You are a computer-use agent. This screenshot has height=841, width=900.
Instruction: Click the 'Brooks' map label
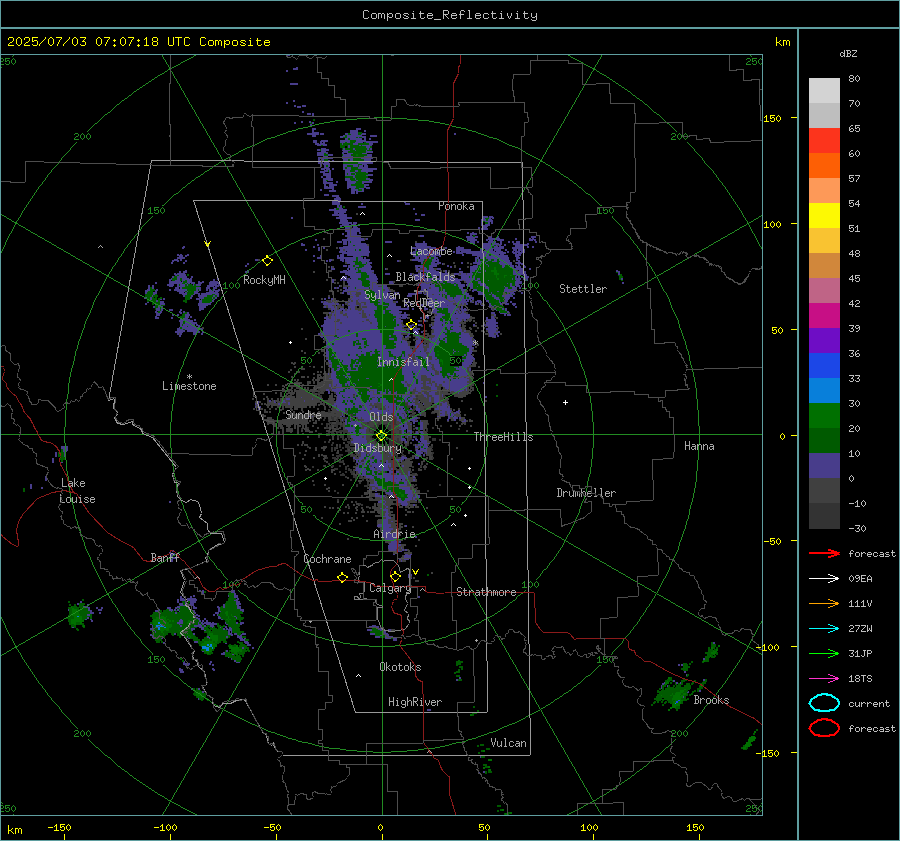[x=711, y=700]
